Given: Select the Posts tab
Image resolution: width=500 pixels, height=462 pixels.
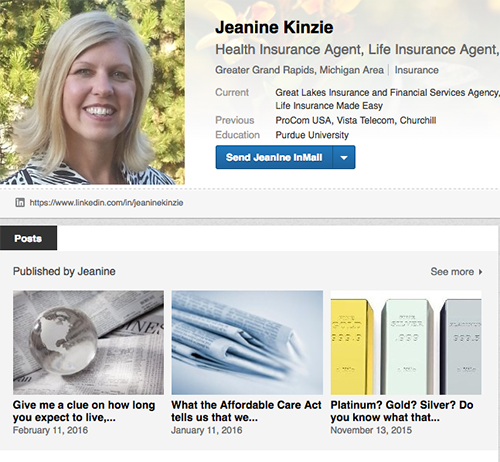Looking at the screenshot, I should 28,238.
